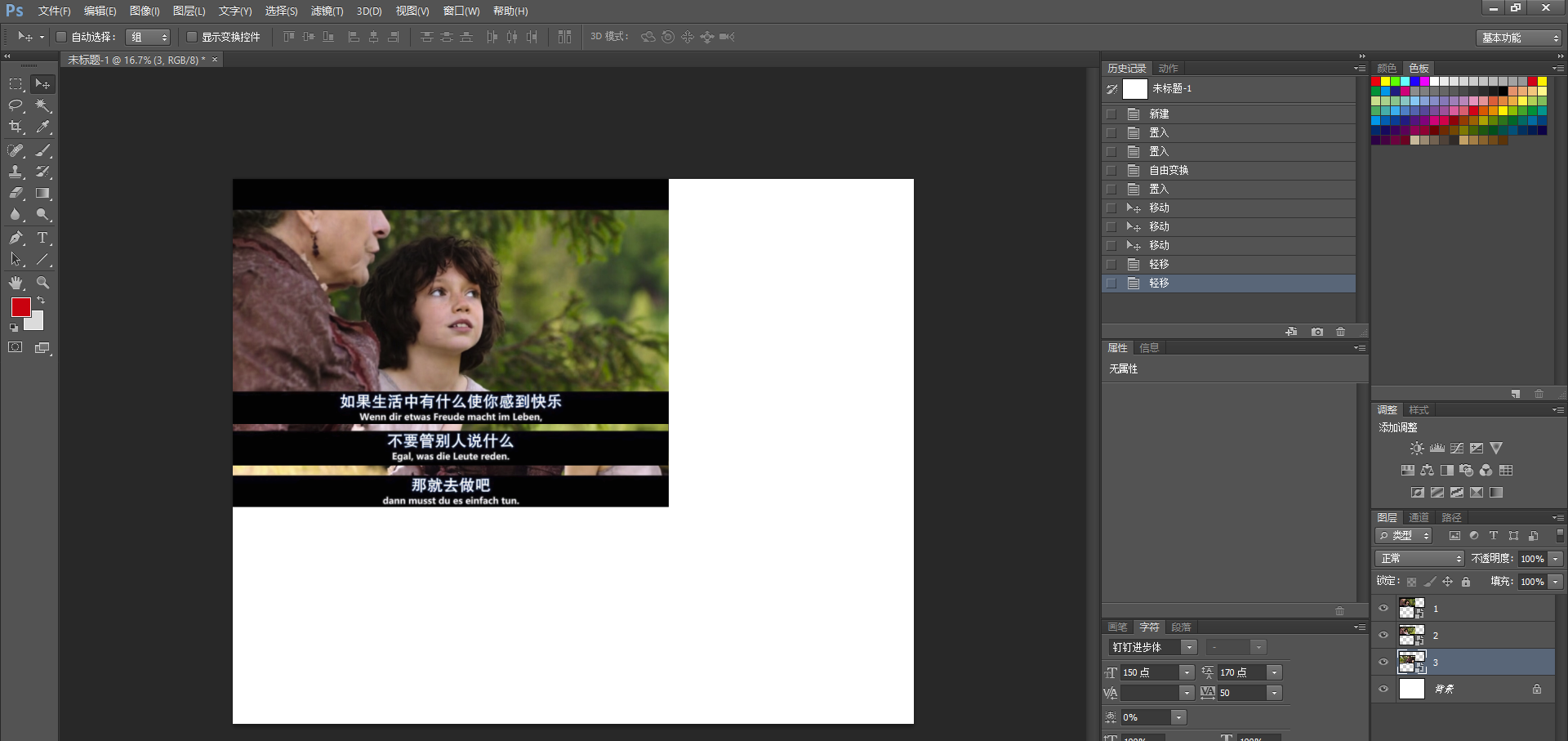Enable the 自动选择 checkbox
The width and height of the screenshot is (1568, 741).
coord(60,37)
